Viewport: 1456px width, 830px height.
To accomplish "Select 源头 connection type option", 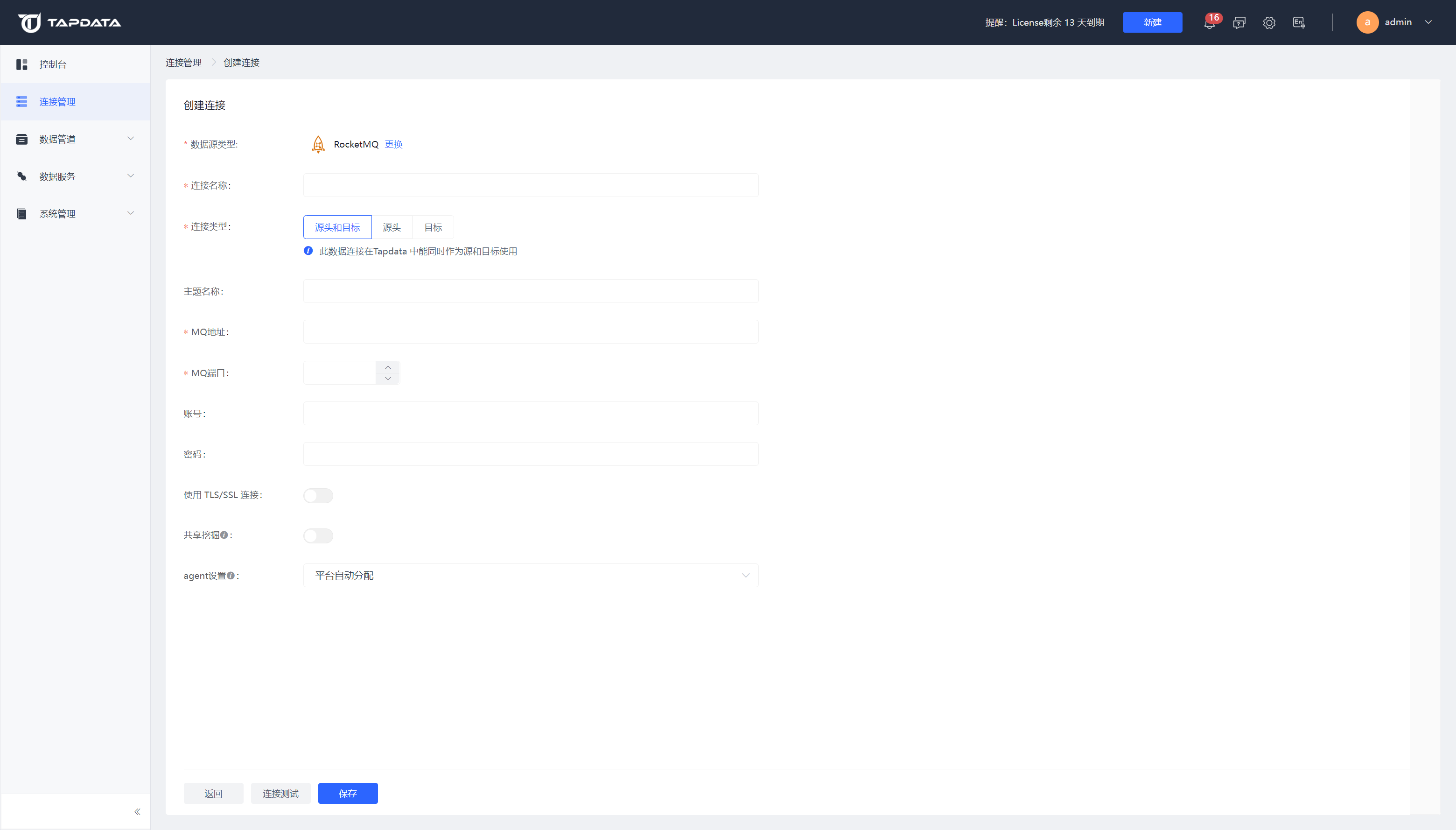I will [x=392, y=227].
